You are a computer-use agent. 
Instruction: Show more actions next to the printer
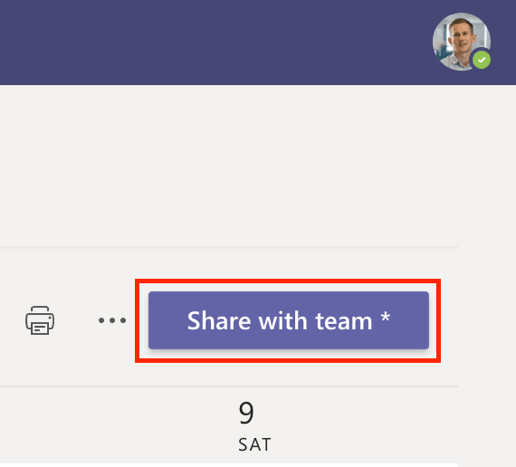point(112,320)
